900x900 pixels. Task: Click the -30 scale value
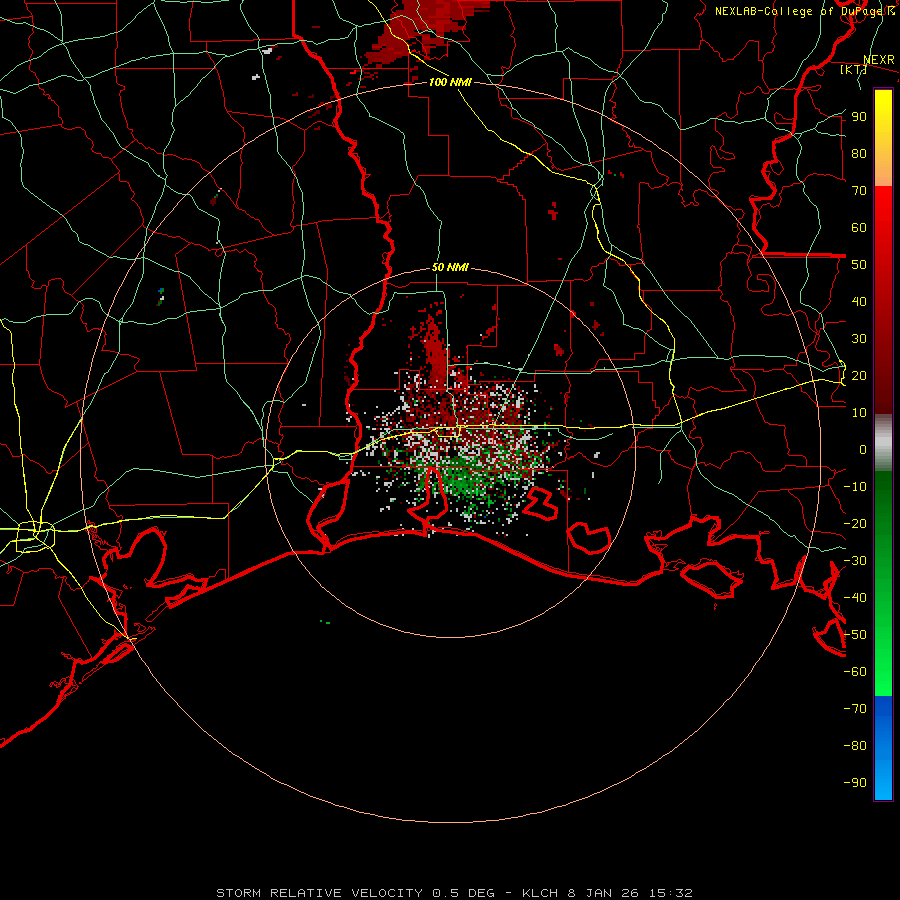pyautogui.click(x=855, y=561)
